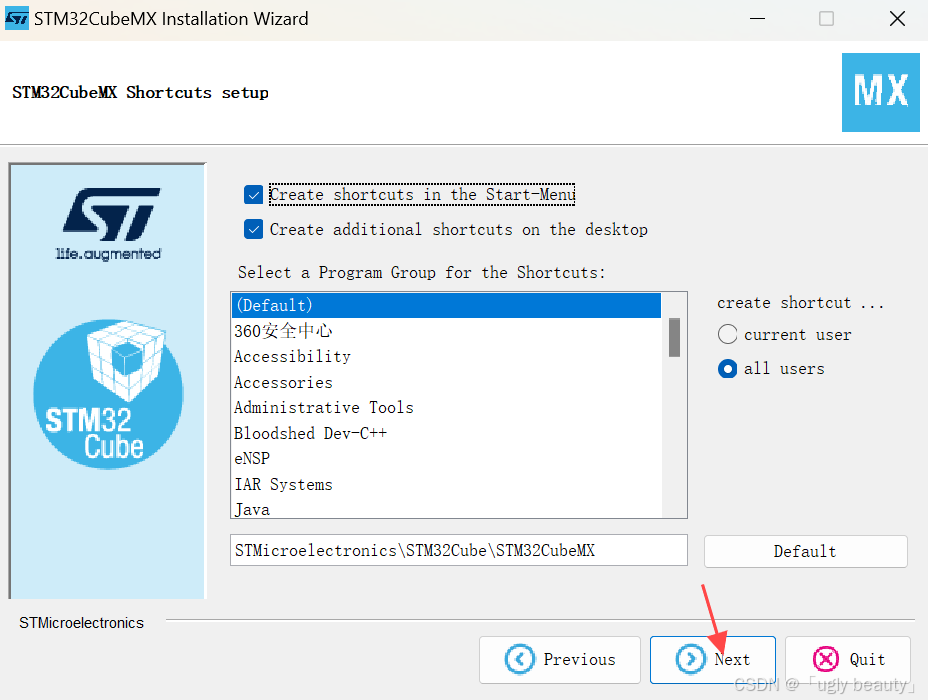This screenshot has height=700, width=928.
Task: Uncheck Create additional shortcuts on the desktop
Action: (x=253, y=229)
